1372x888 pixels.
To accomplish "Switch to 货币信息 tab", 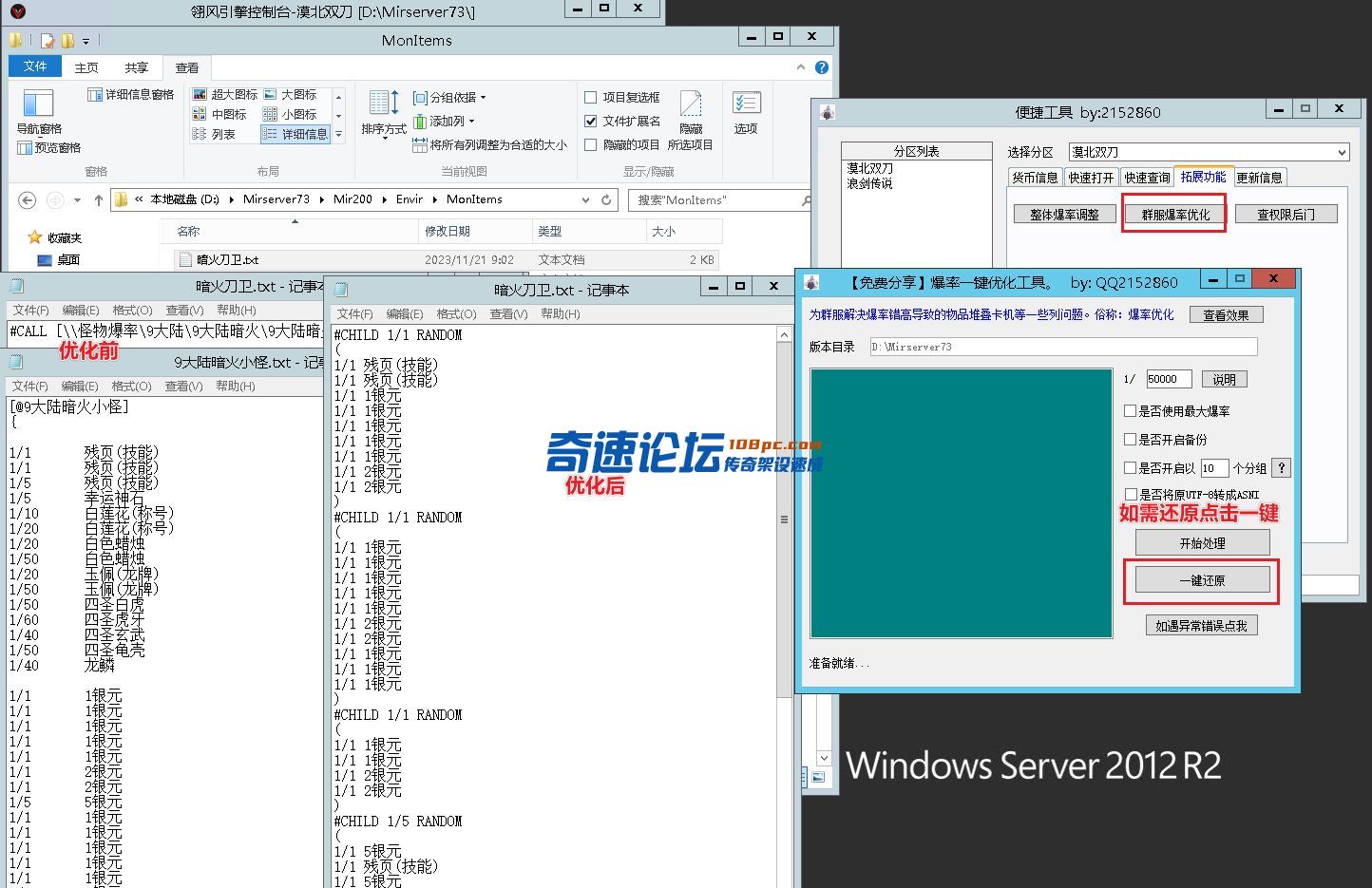I will [x=1035, y=178].
